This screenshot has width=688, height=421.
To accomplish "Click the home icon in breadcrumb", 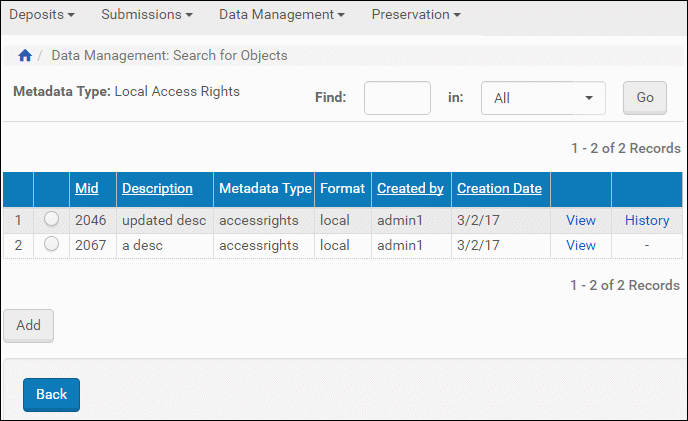I will point(25,56).
